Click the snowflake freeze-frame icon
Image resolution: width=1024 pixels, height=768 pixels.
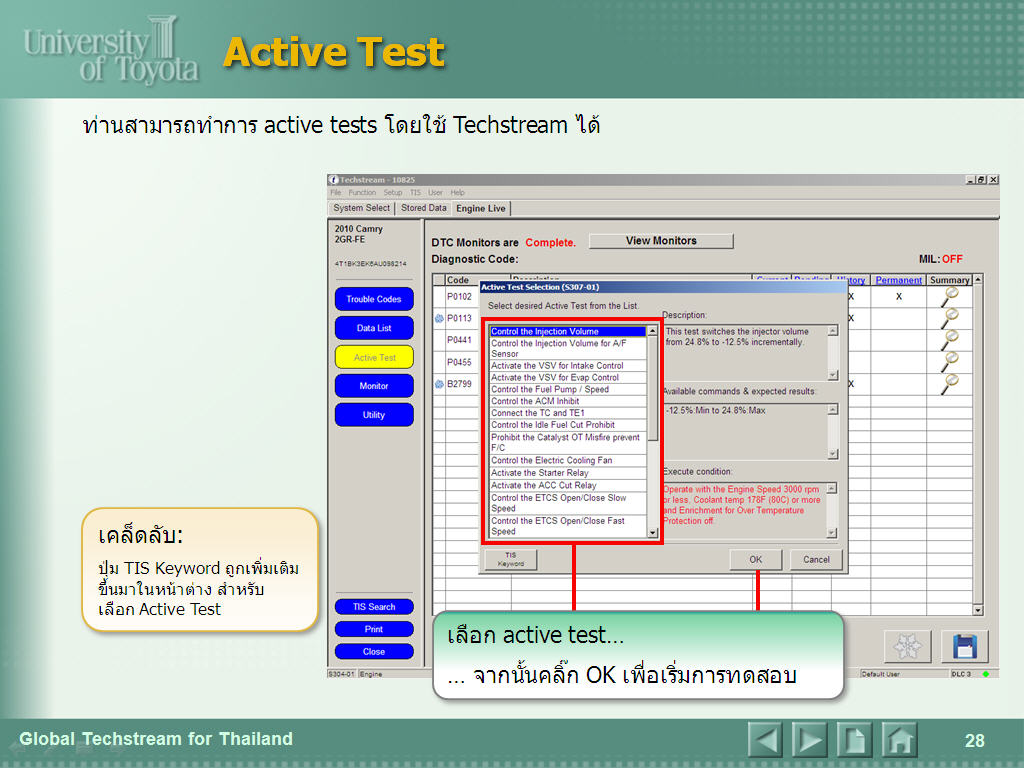907,646
